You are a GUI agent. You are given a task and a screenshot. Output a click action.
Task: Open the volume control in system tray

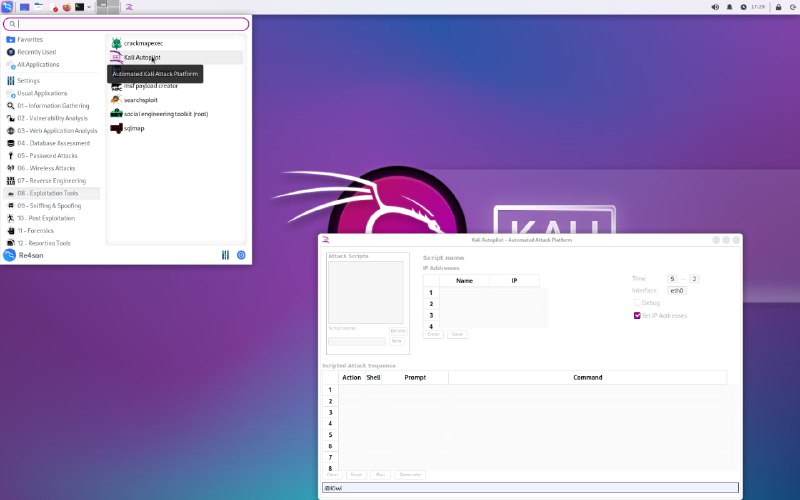click(715, 7)
